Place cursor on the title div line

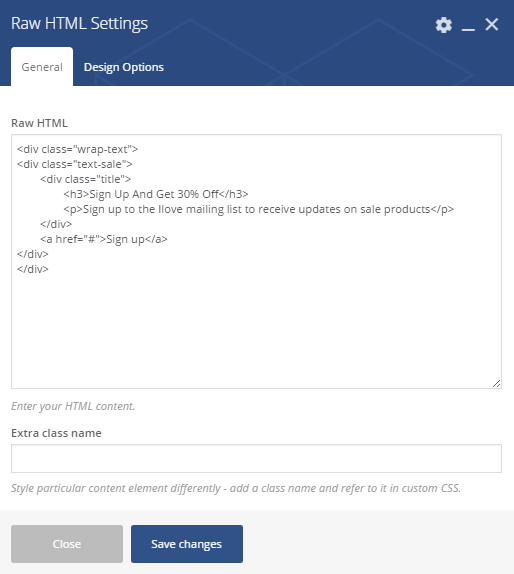[86, 179]
